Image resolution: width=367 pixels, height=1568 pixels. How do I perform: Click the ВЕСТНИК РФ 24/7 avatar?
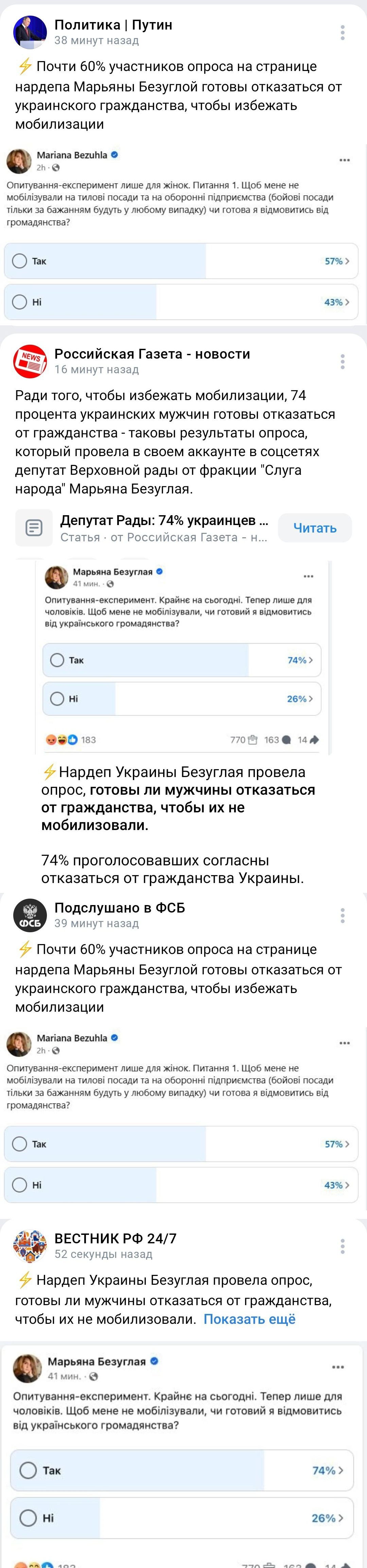coord(30,1245)
